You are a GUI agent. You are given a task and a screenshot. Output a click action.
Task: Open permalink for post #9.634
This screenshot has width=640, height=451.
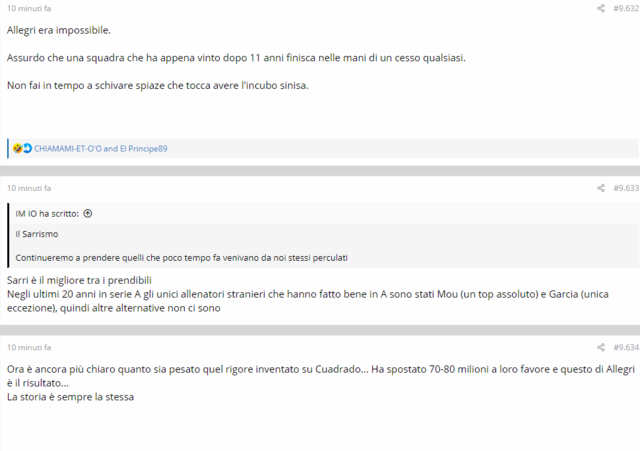pos(626,347)
